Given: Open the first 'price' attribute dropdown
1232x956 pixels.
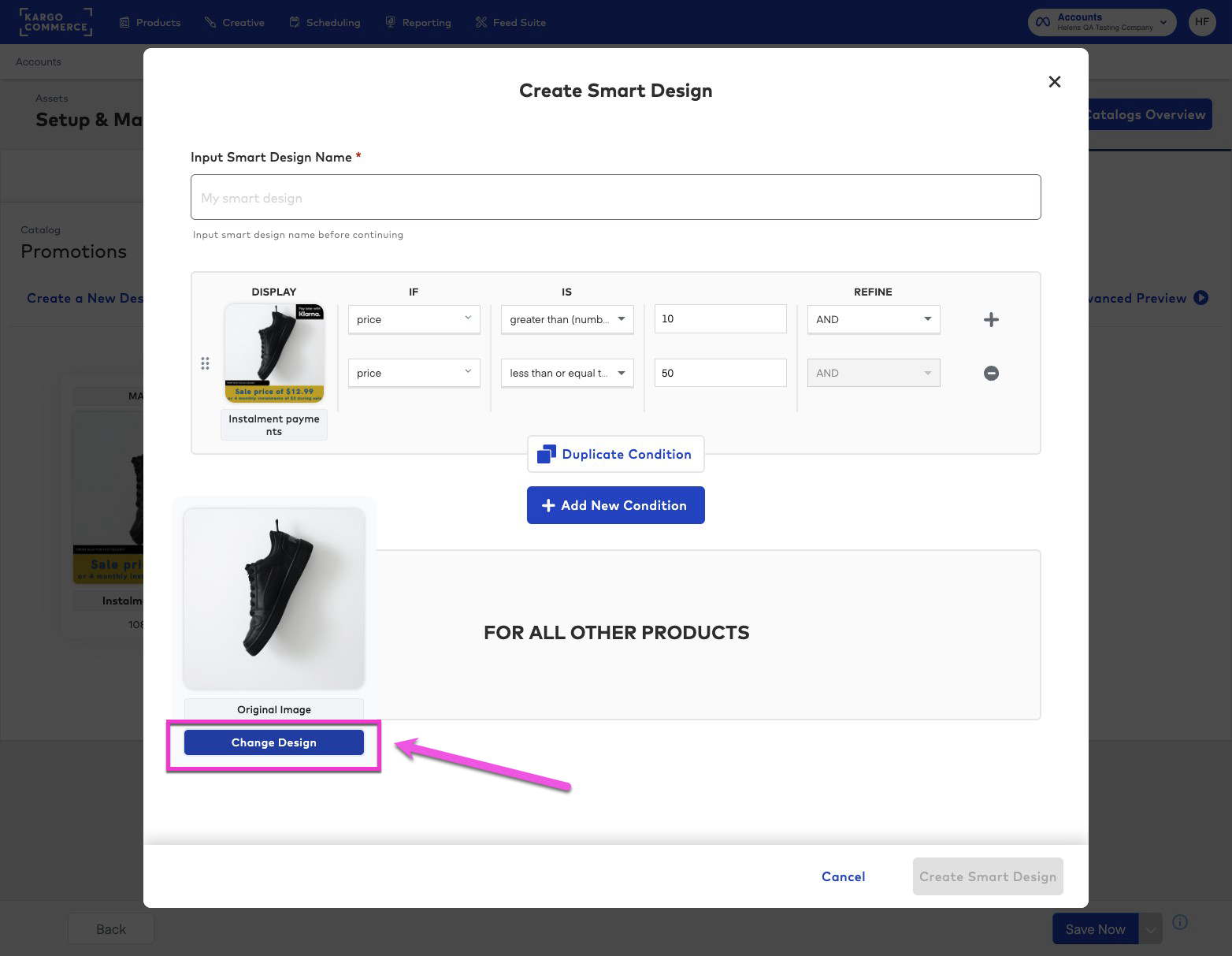Looking at the screenshot, I should 413,319.
